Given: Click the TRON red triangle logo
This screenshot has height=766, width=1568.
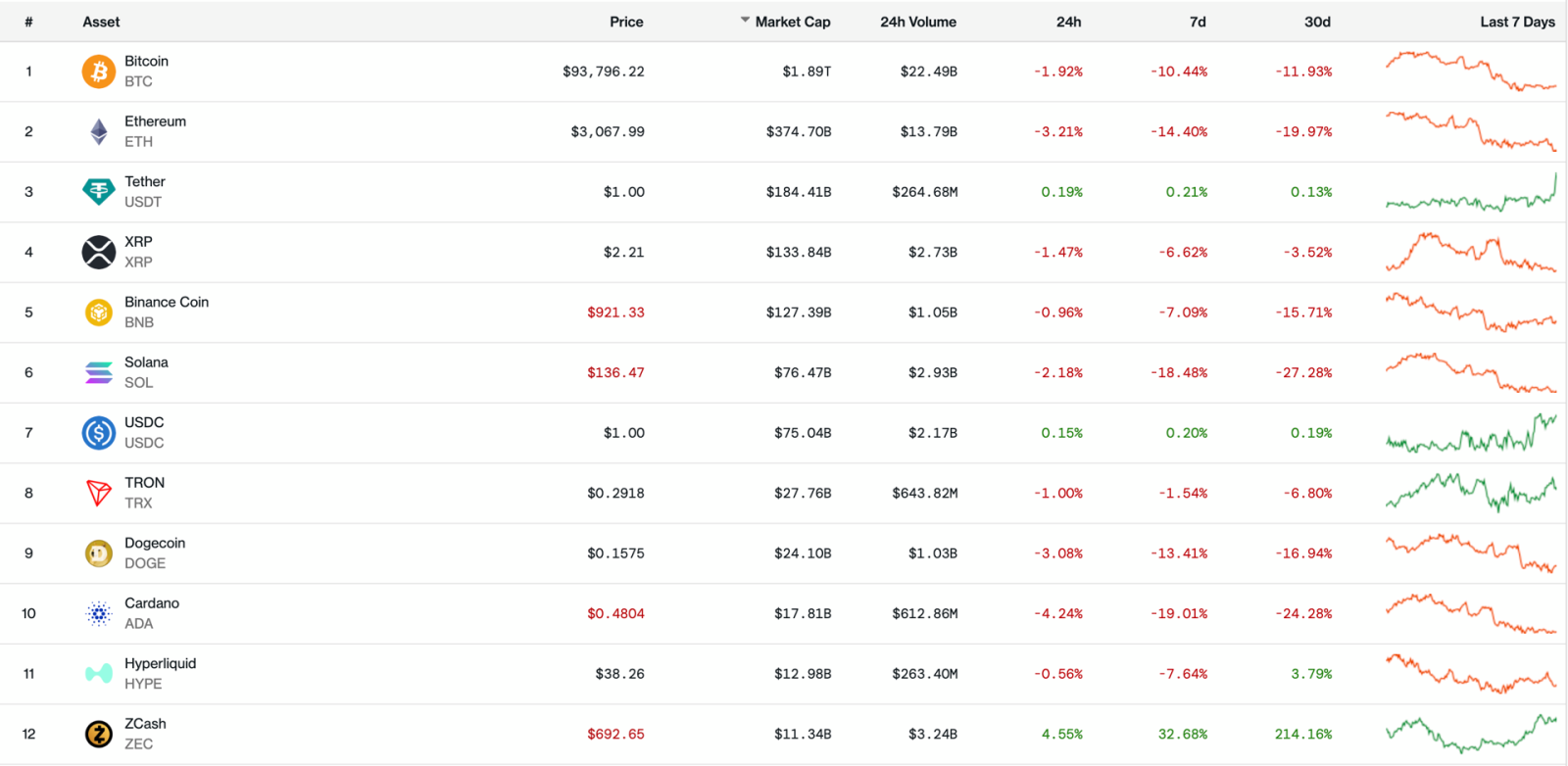Looking at the screenshot, I should tap(98, 493).
